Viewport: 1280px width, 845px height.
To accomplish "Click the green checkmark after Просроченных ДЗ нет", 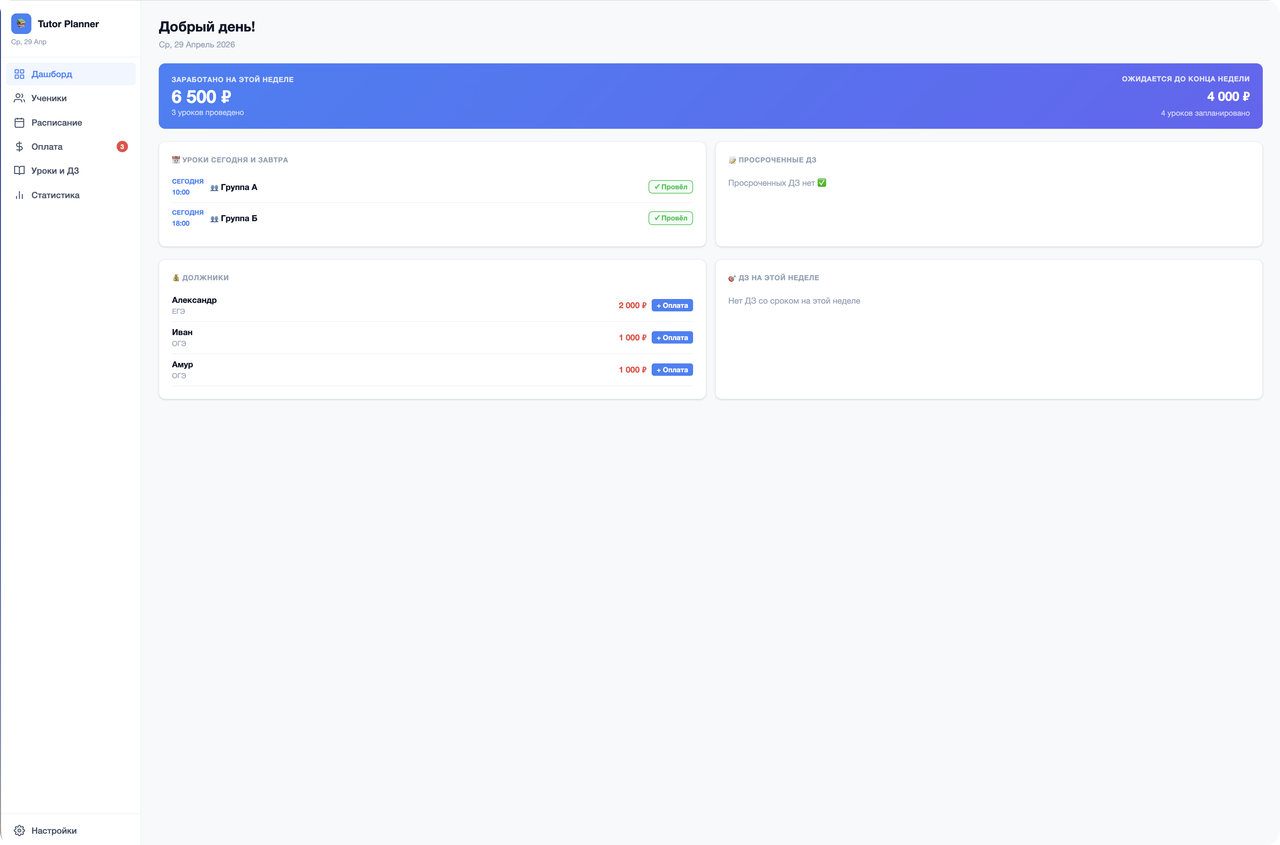I will pyautogui.click(x=822, y=183).
